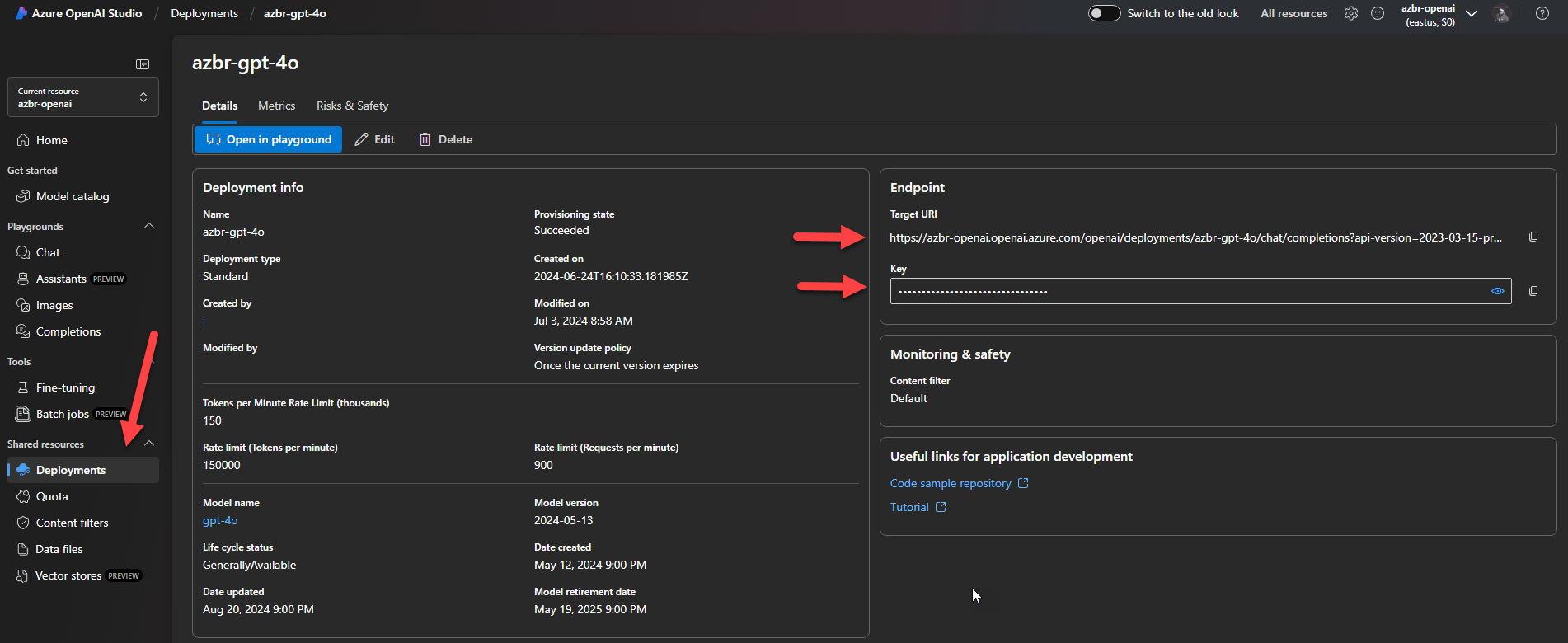Click the Assistants icon in sidebar
This screenshot has width=1568, height=643.
23,279
